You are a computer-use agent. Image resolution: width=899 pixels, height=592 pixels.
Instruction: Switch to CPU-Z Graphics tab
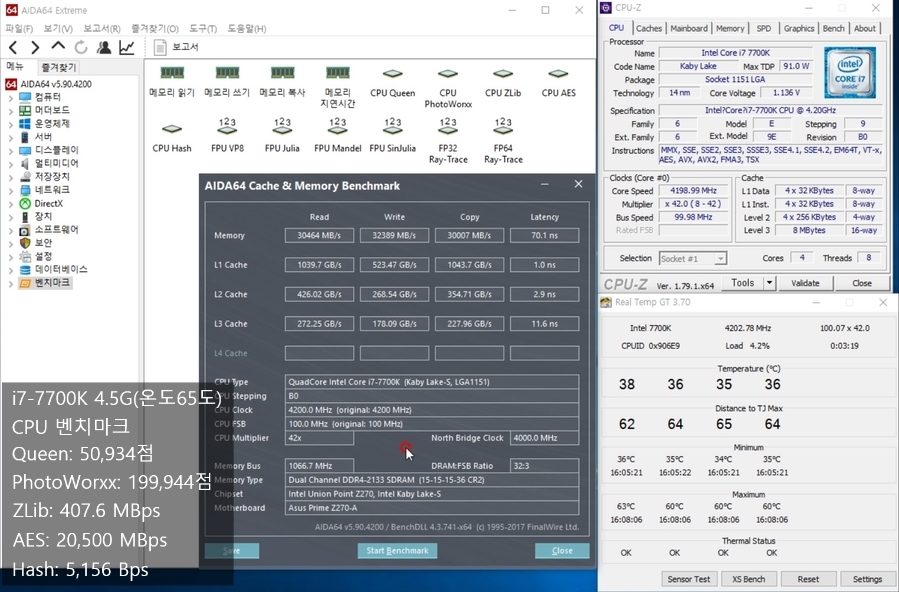pos(799,29)
